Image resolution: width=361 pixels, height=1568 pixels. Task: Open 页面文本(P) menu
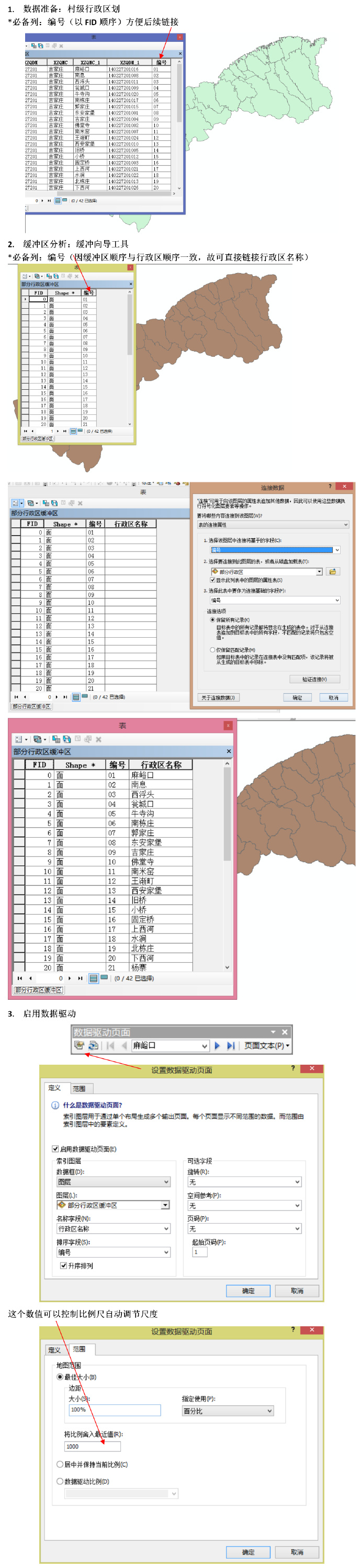(267, 1045)
